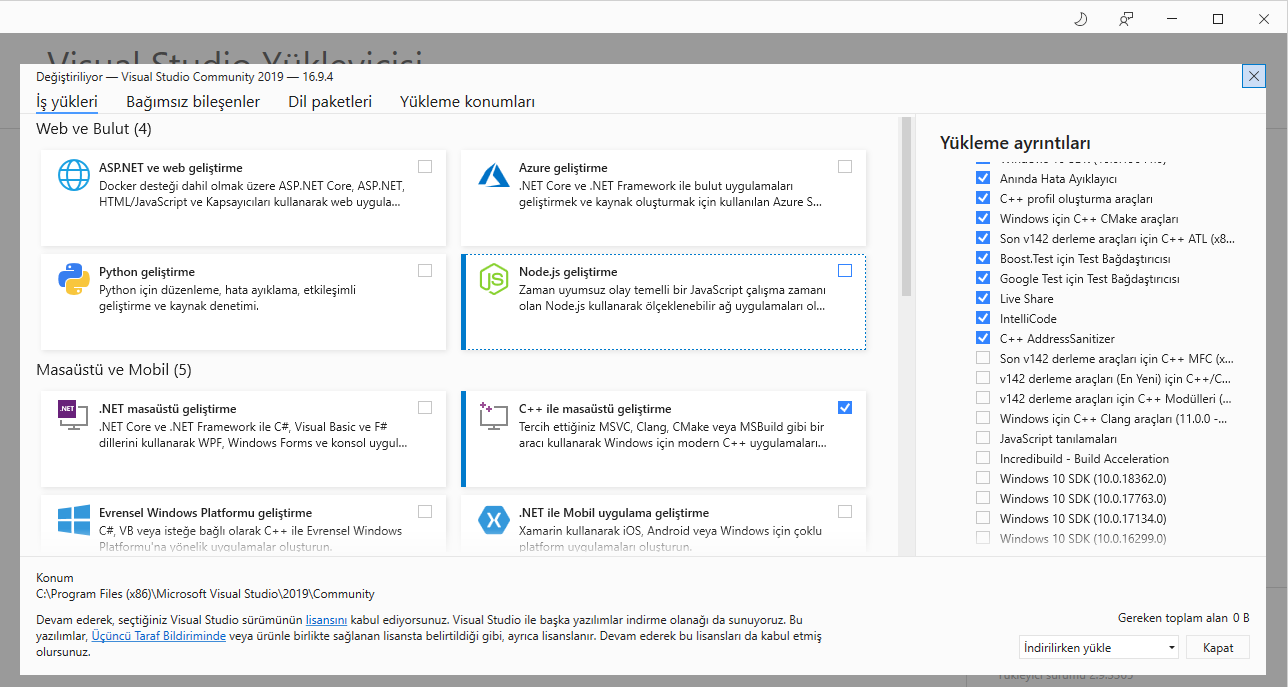Check .NET ile Mobil uygulama geliştirme checkbox
1288x687 pixels.
tap(845, 511)
